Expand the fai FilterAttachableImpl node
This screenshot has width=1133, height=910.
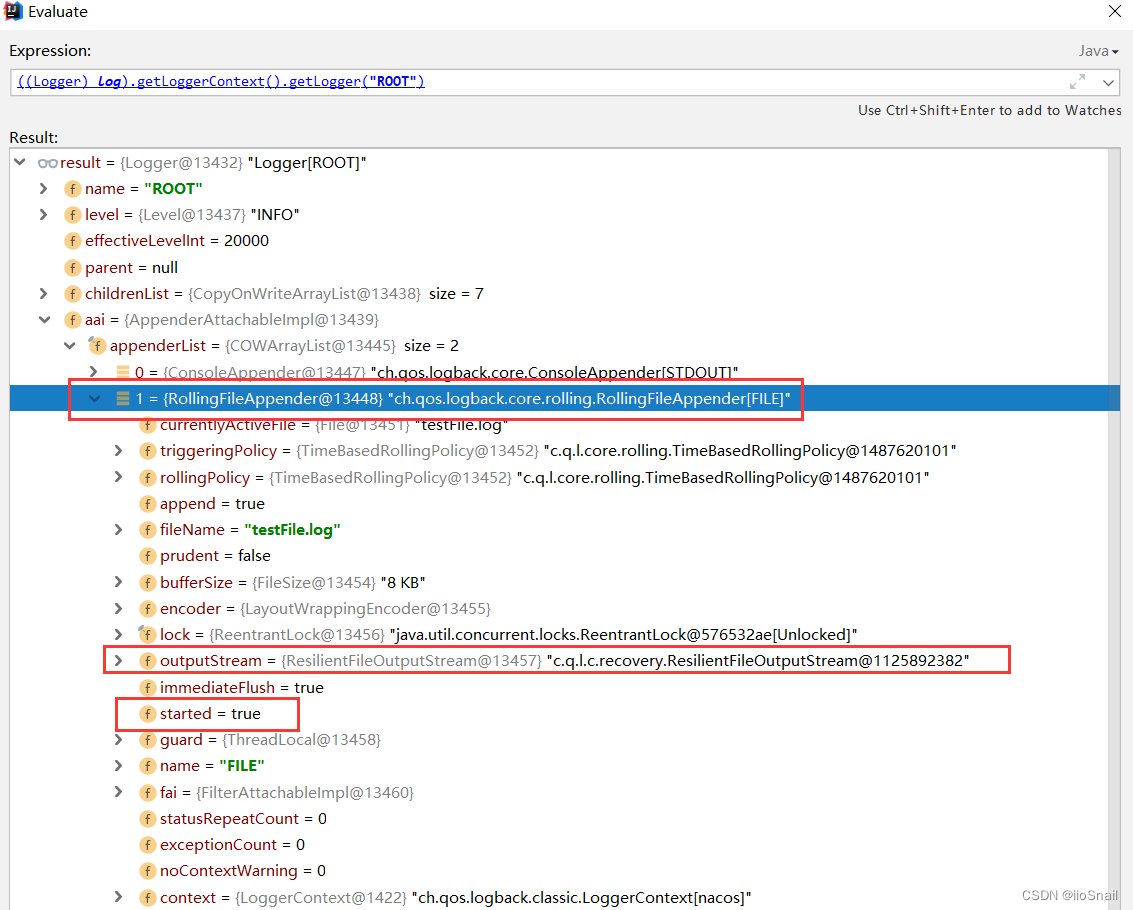pos(119,792)
